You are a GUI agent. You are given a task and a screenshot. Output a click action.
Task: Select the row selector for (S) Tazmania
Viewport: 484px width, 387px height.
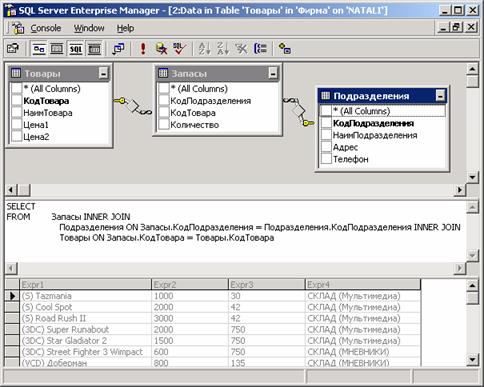pos(13,296)
